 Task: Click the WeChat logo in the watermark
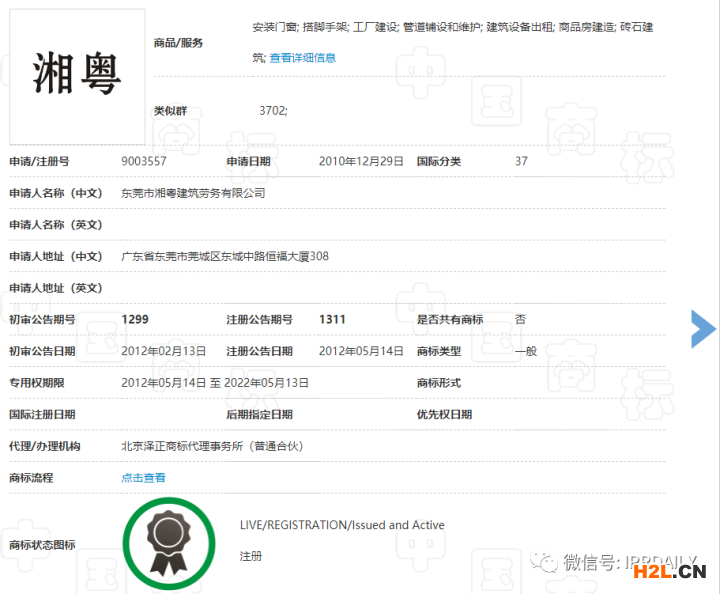tap(544, 563)
